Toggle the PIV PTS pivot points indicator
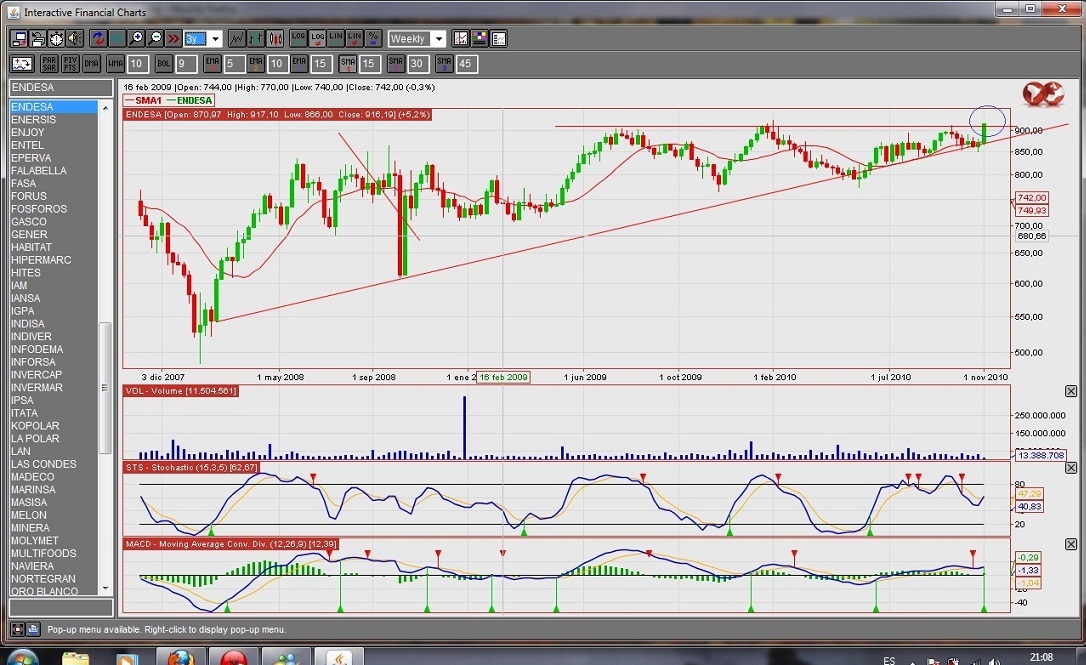The width and height of the screenshot is (1086, 665). point(70,64)
